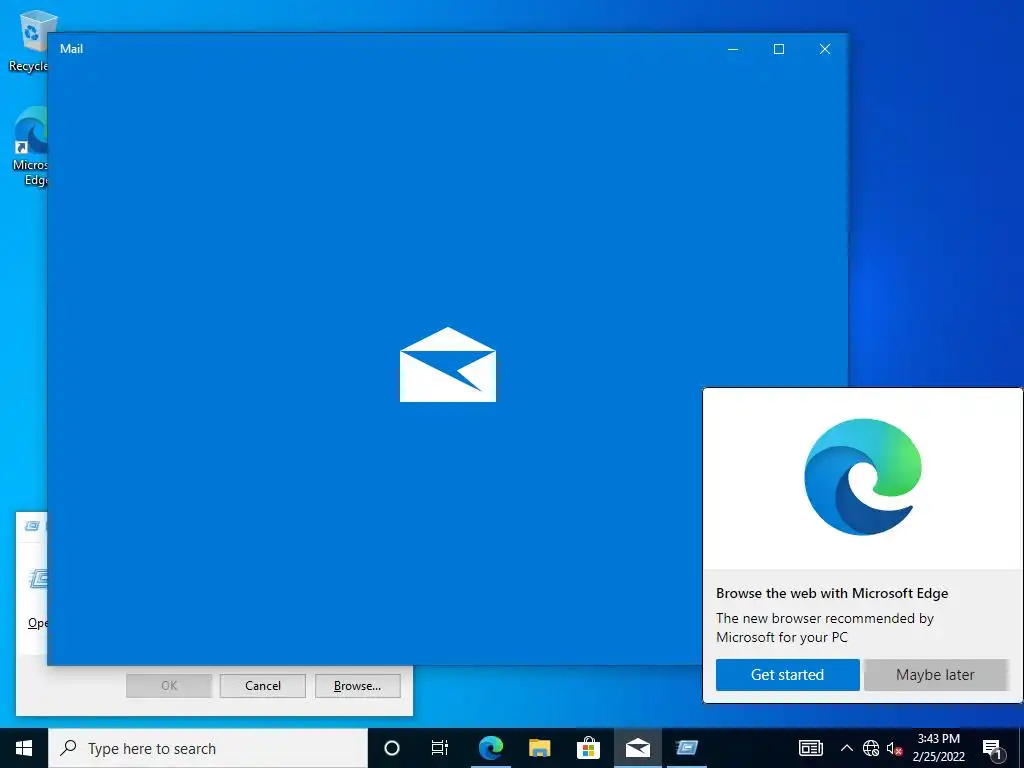Click the Mail envelope logo in the splash screen
Viewport: 1024px width, 768px height.
click(x=448, y=364)
